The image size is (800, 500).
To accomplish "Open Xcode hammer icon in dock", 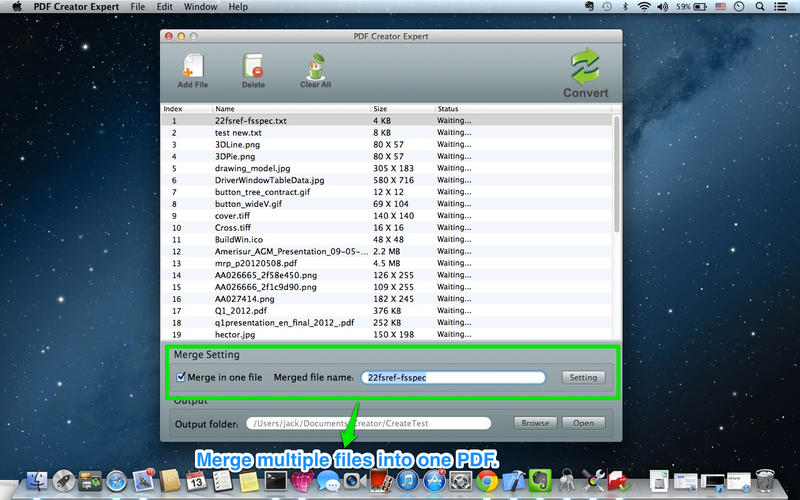I will tap(514, 481).
